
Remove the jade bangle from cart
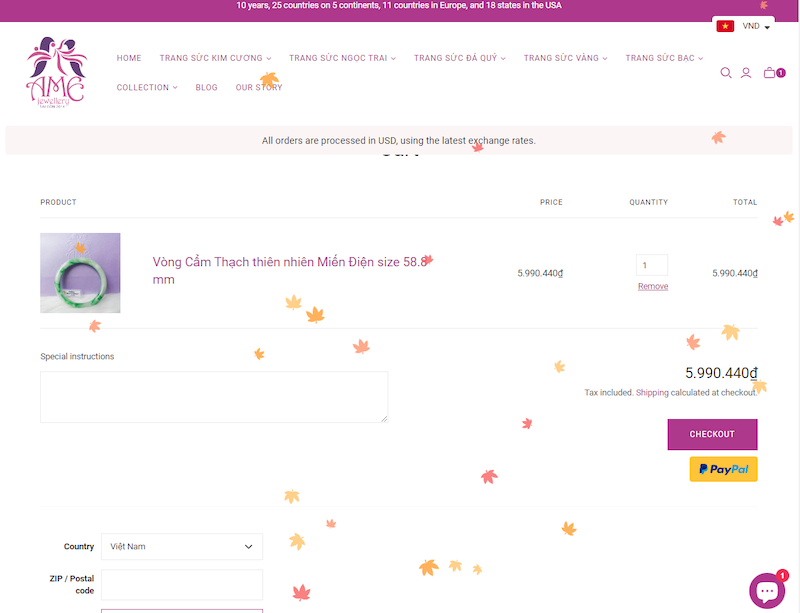pos(653,287)
